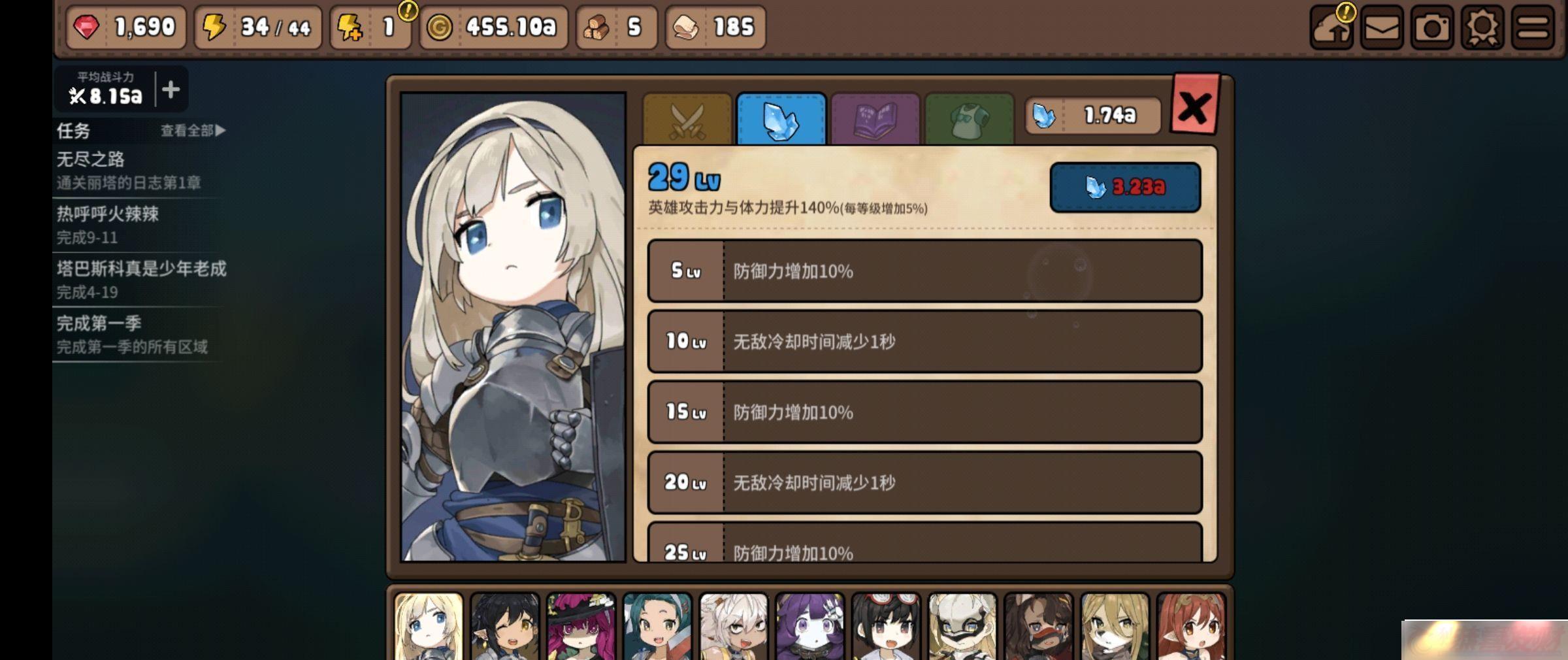Viewport: 1568px width, 660px height.
Task: Switch to the purple book tab
Action: click(x=875, y=120)
